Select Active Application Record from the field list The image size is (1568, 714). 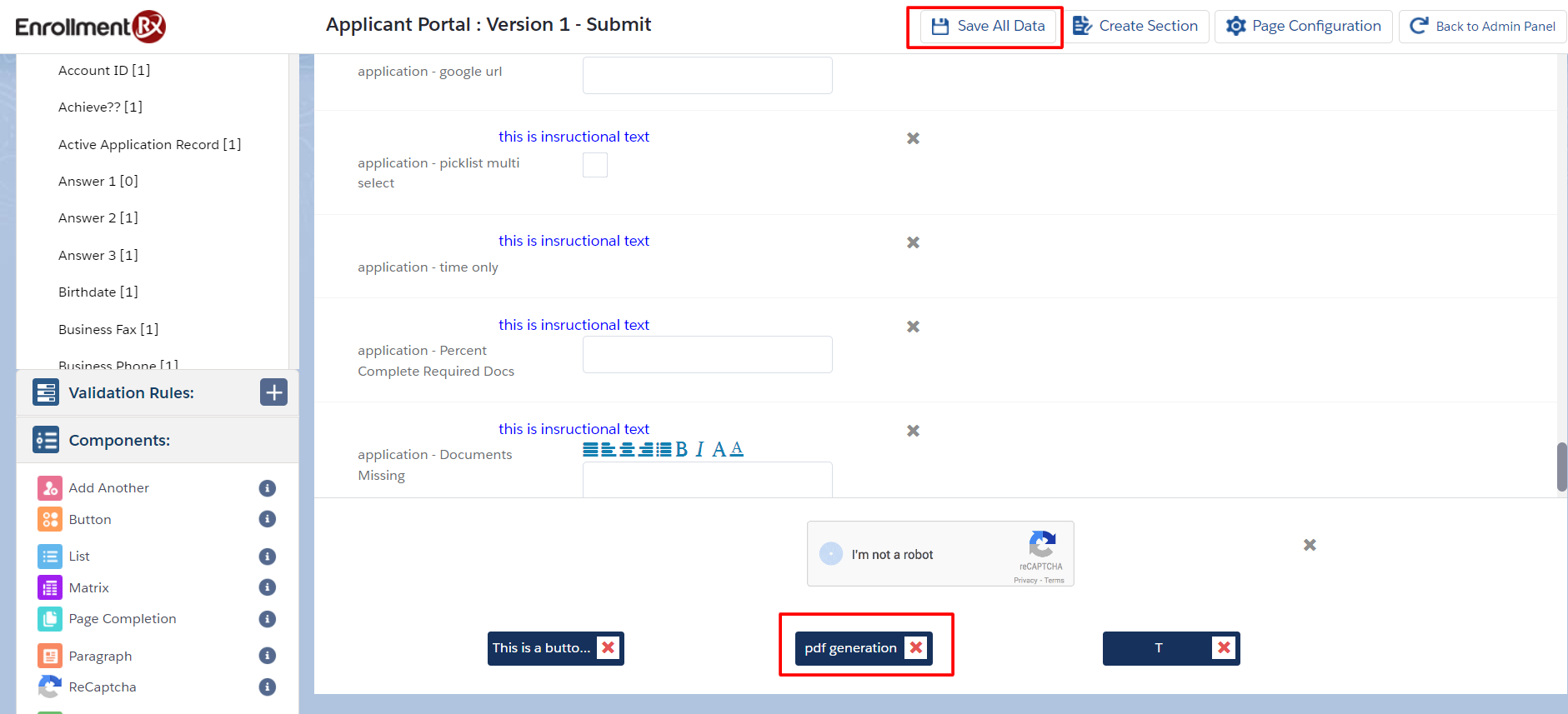tap(149, 145)
